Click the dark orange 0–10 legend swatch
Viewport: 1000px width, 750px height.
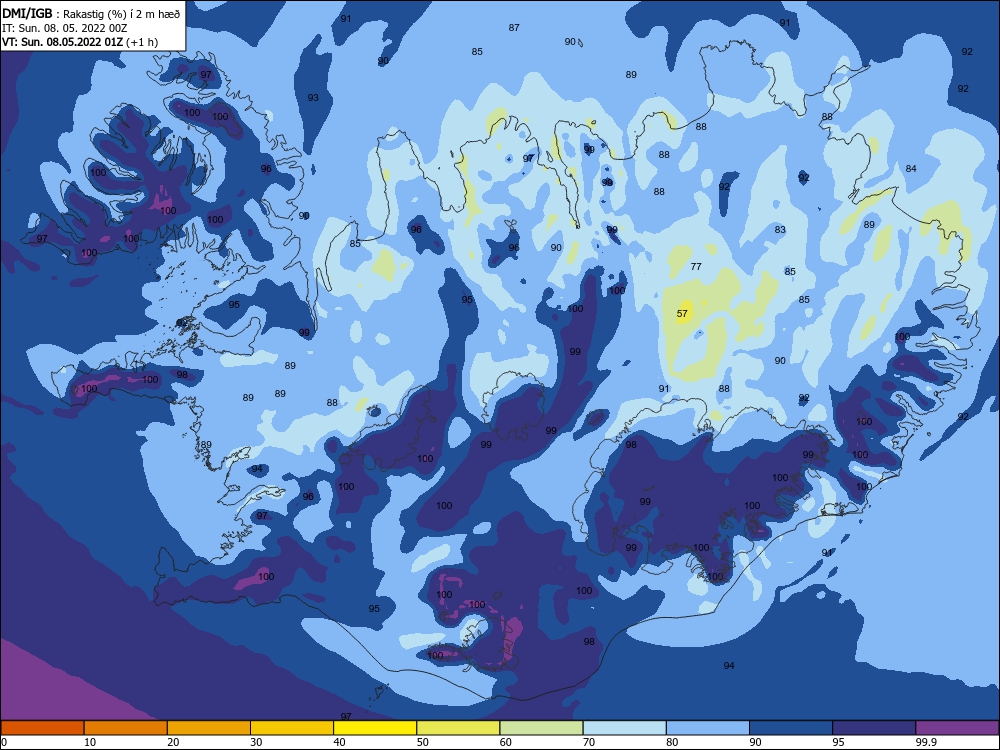(x=42, y=728)
